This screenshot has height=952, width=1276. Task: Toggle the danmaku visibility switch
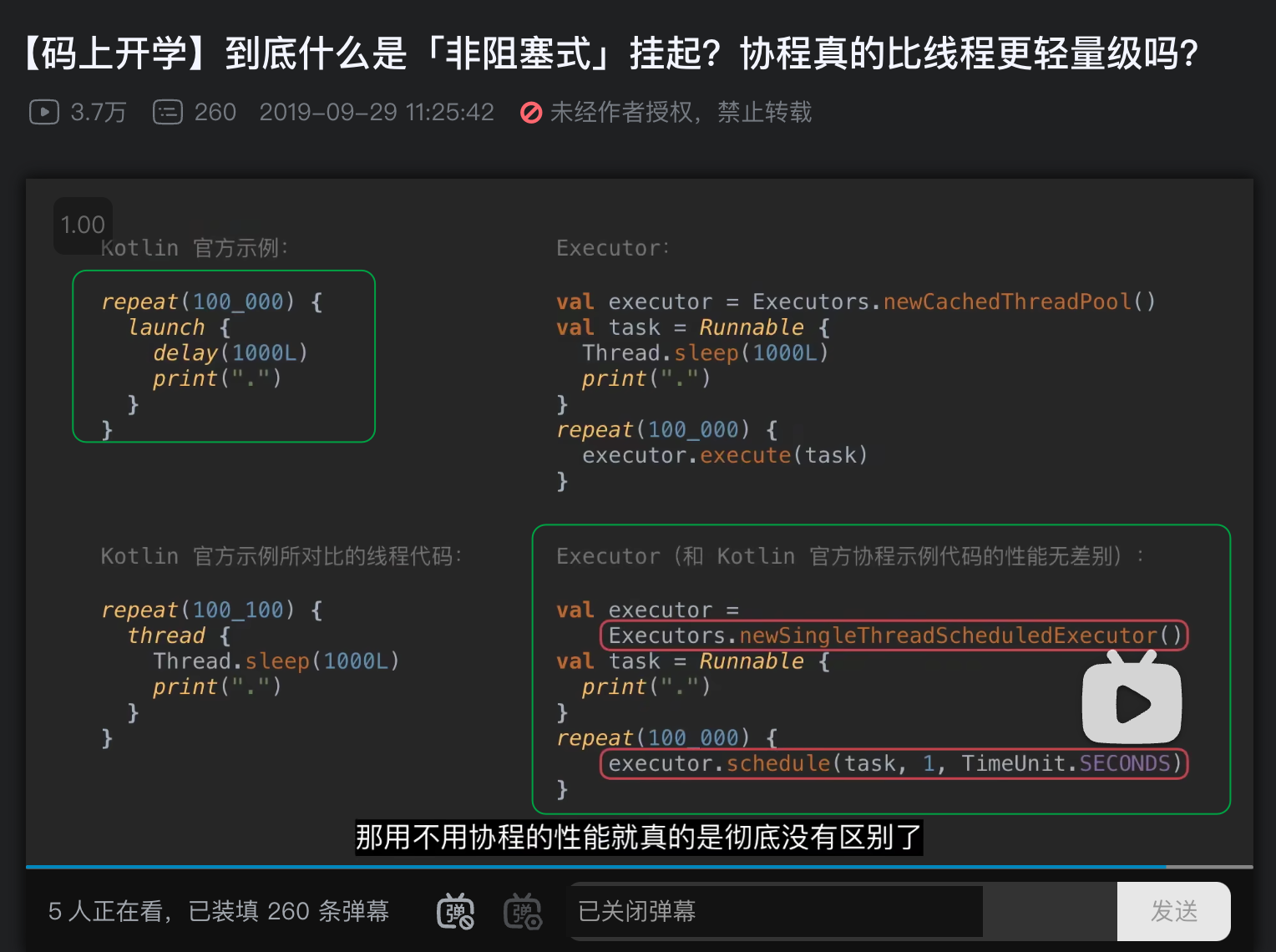454,912
